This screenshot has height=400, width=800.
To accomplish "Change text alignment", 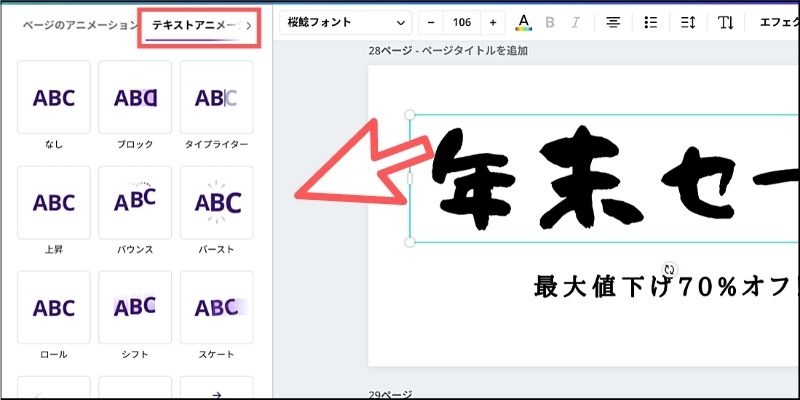I will coord(613,22).
